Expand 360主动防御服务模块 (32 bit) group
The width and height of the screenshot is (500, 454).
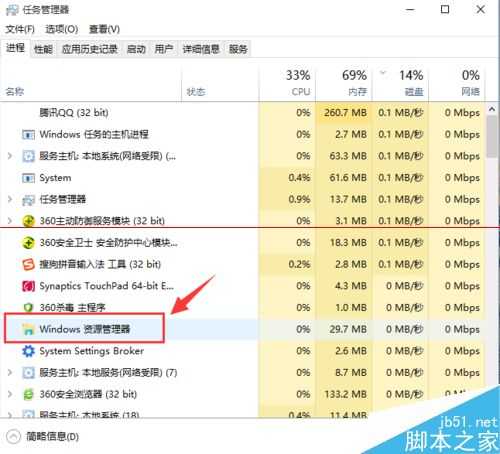[10, 221]
